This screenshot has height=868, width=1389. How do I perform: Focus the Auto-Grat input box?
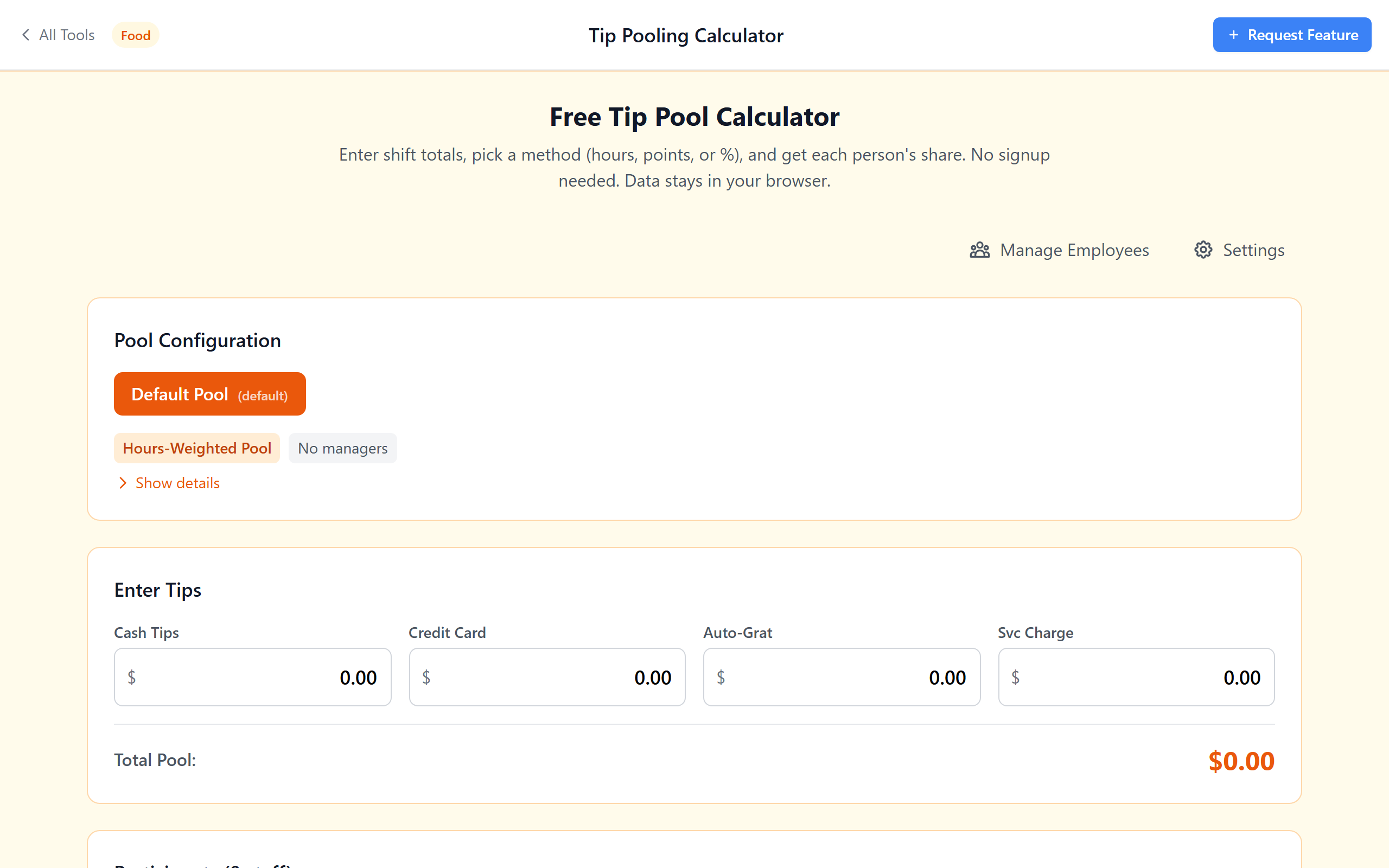click(842, 677)
